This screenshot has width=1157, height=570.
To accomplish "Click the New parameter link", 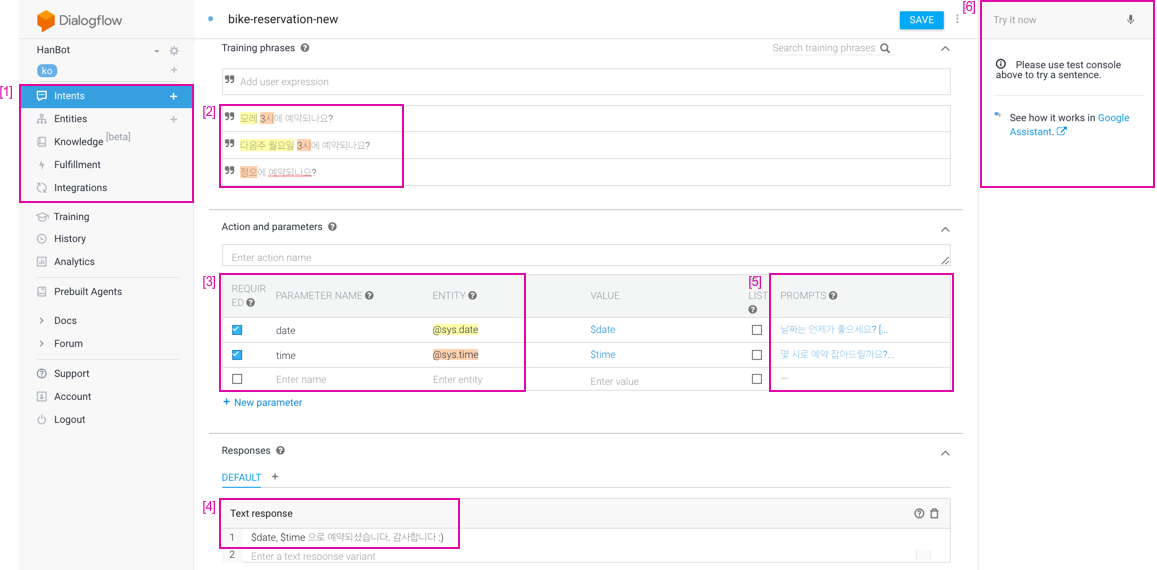I will click(x=263, y=402).
